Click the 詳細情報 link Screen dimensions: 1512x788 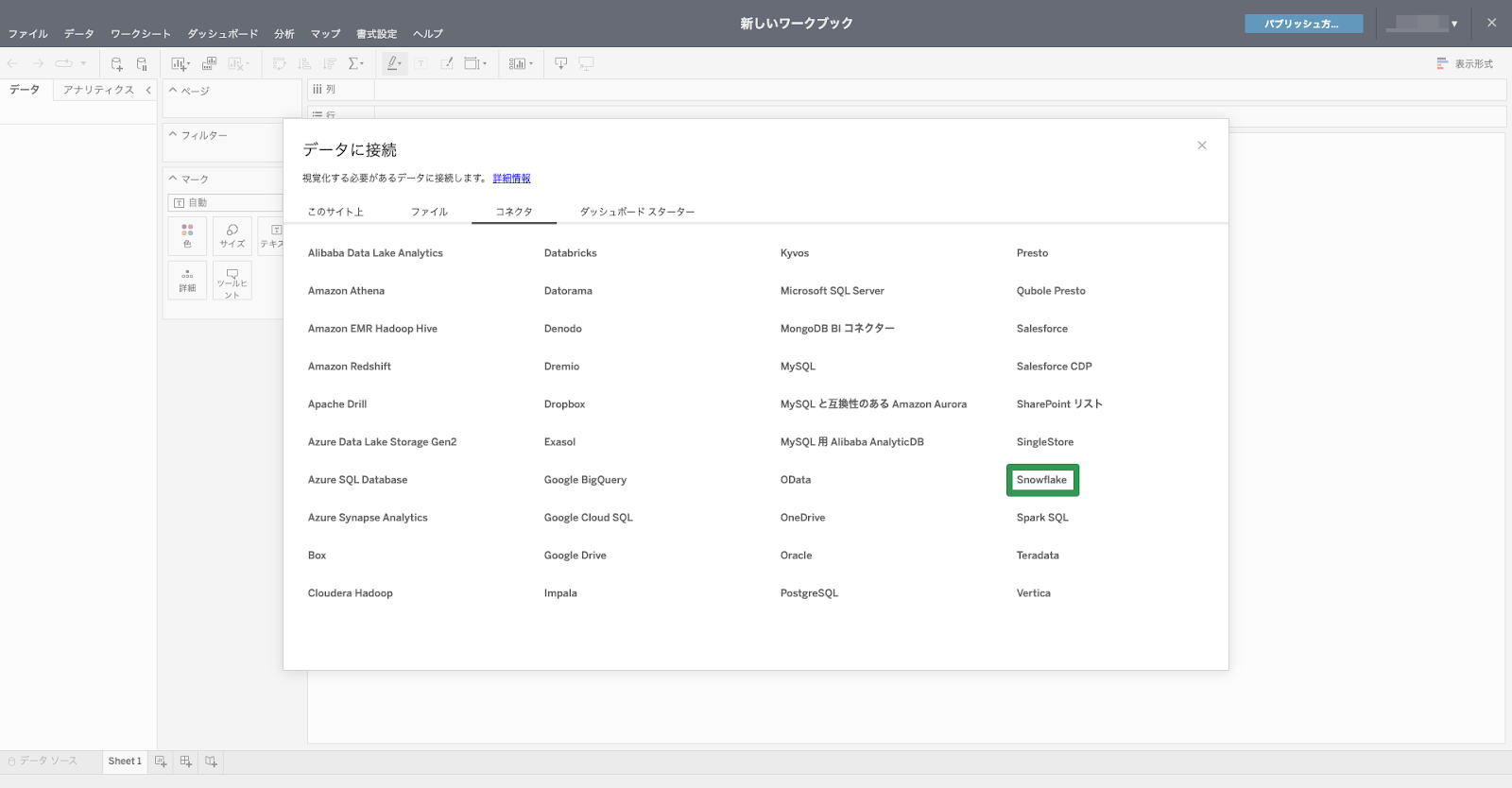coord(512,179)
